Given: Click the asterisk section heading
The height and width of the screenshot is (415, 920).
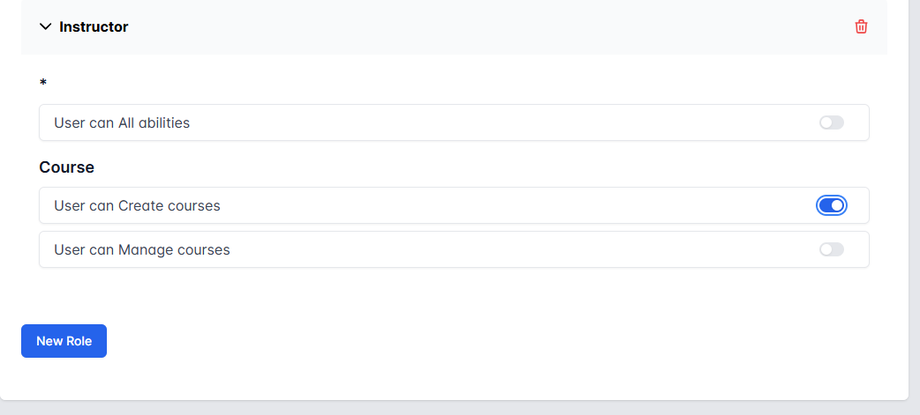Looking at the screenshot, I should point(43,83).
